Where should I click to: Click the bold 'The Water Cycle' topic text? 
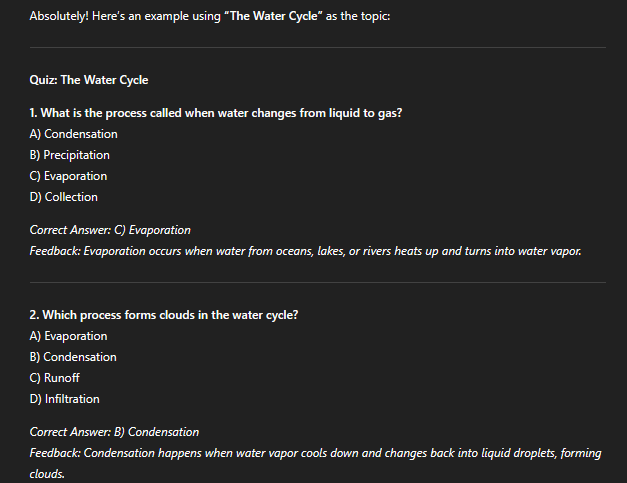[x=274, y=16]
